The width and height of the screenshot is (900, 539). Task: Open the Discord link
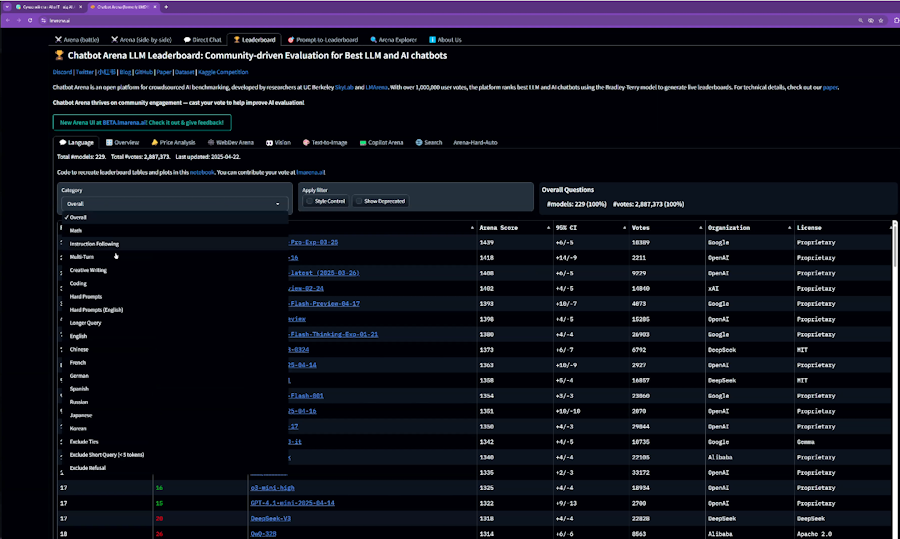pos(63,72)
